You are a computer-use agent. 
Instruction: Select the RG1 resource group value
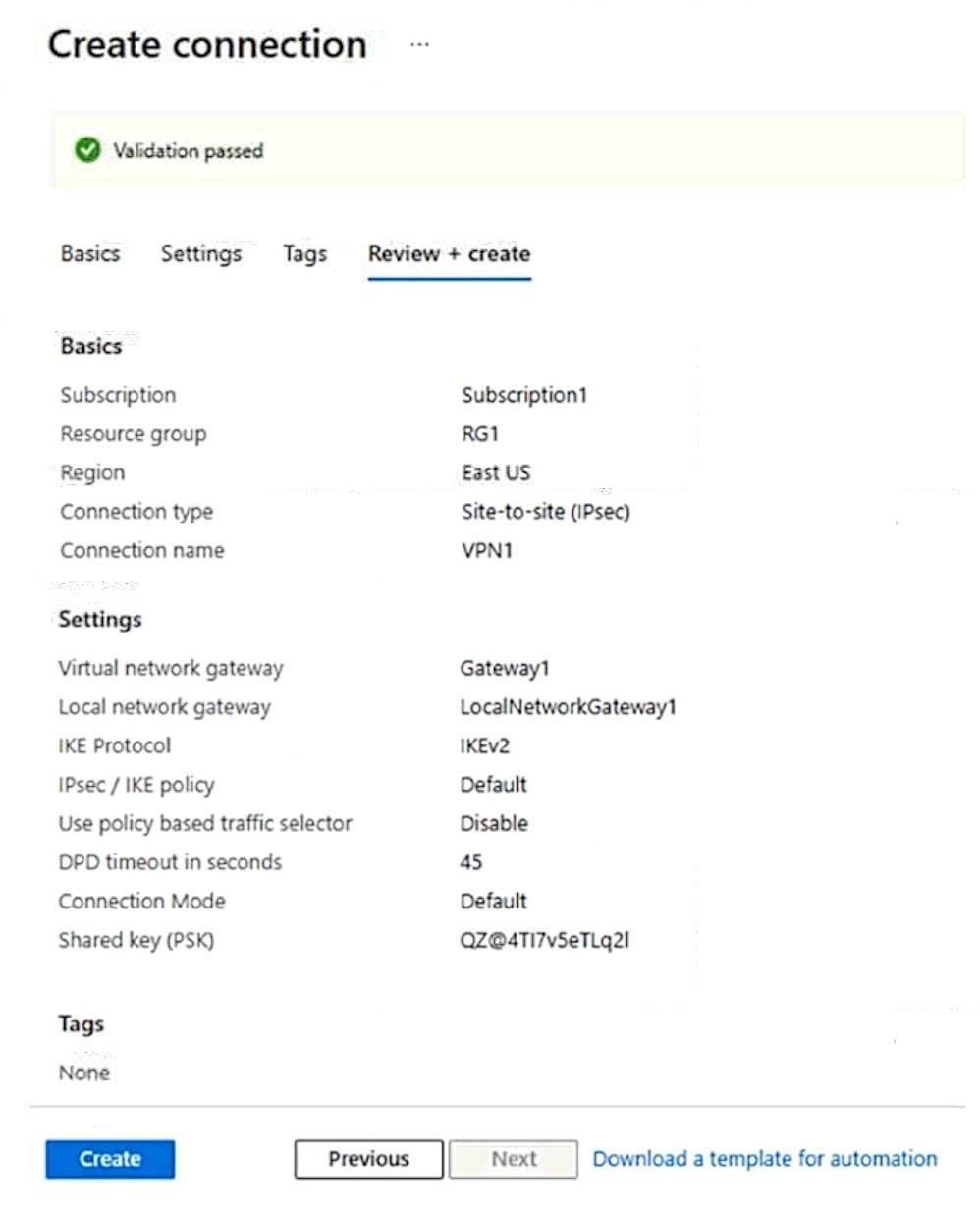481,434
